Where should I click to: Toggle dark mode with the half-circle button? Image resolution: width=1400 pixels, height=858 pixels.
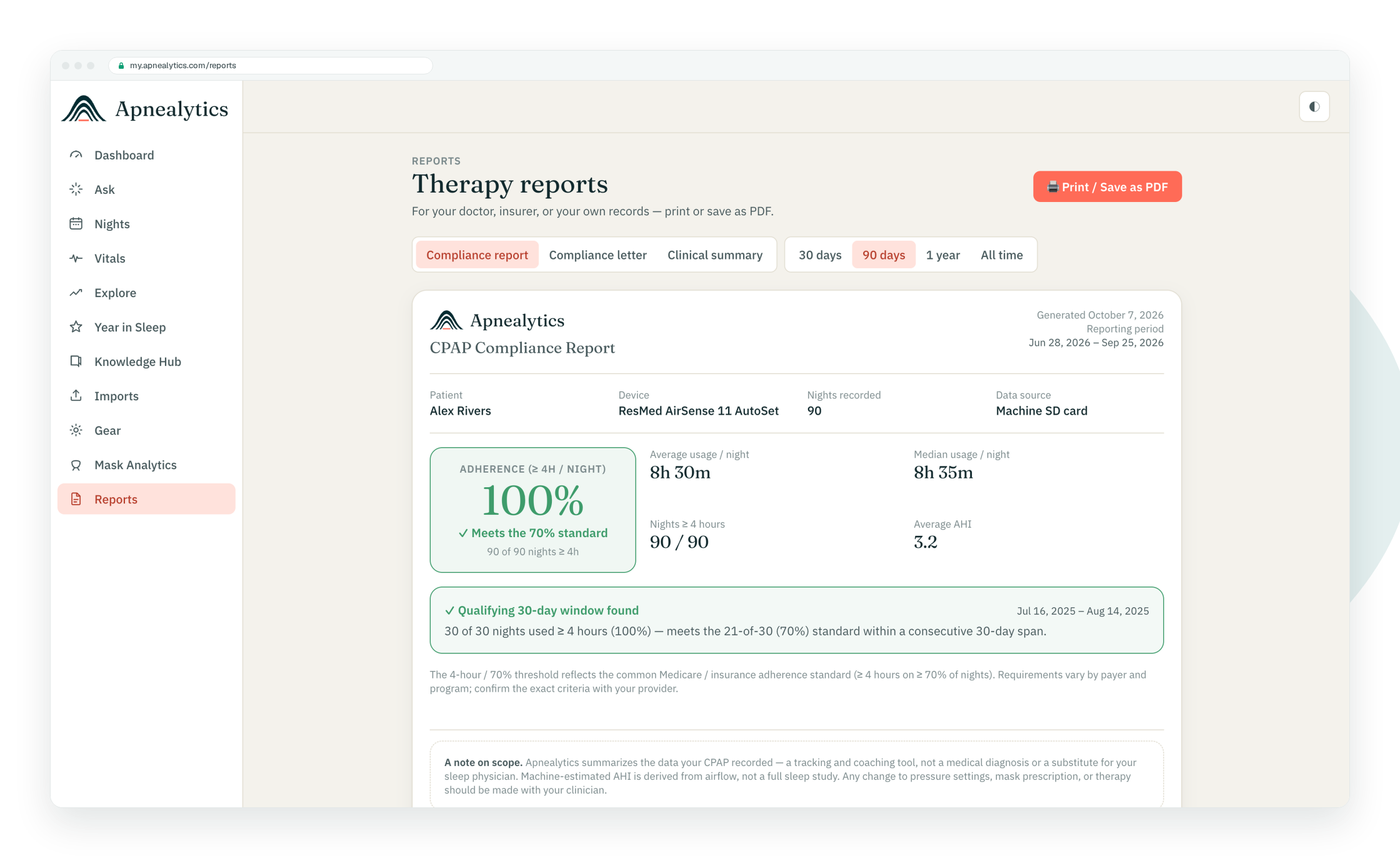[x=1314, y=106]
